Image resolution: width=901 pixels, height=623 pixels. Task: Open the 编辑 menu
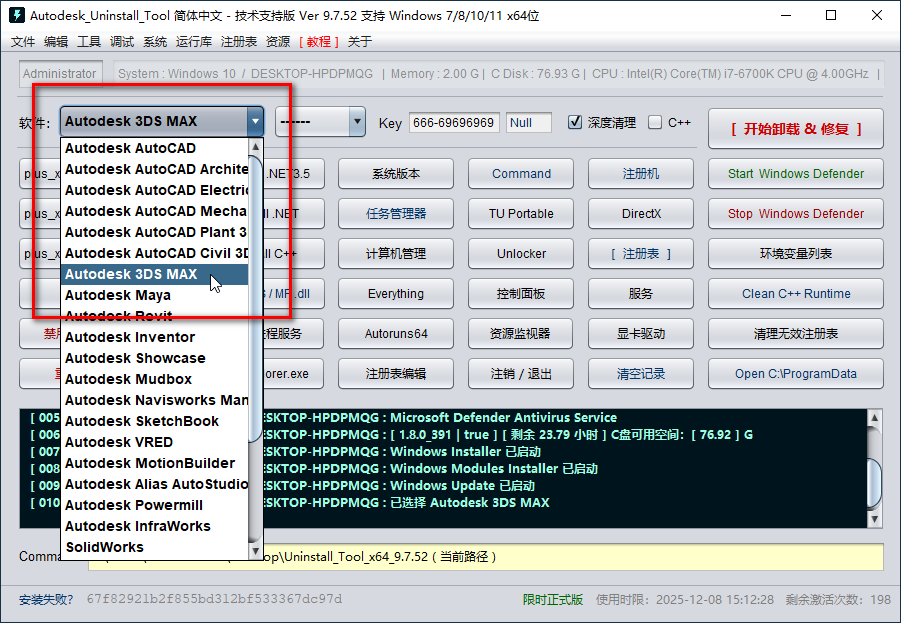[56, 41]
